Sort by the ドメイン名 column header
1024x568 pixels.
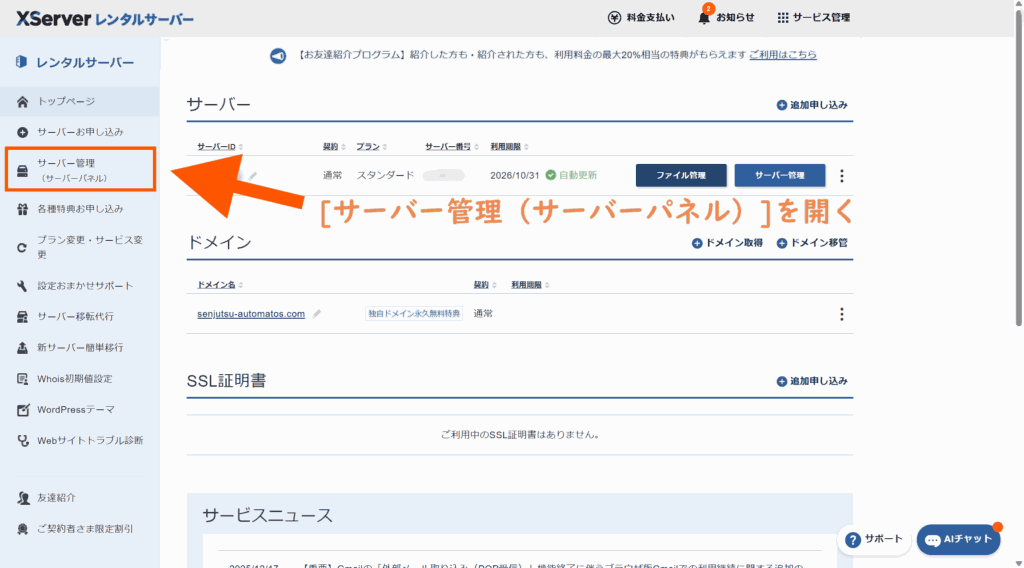[x=219, y=285]
